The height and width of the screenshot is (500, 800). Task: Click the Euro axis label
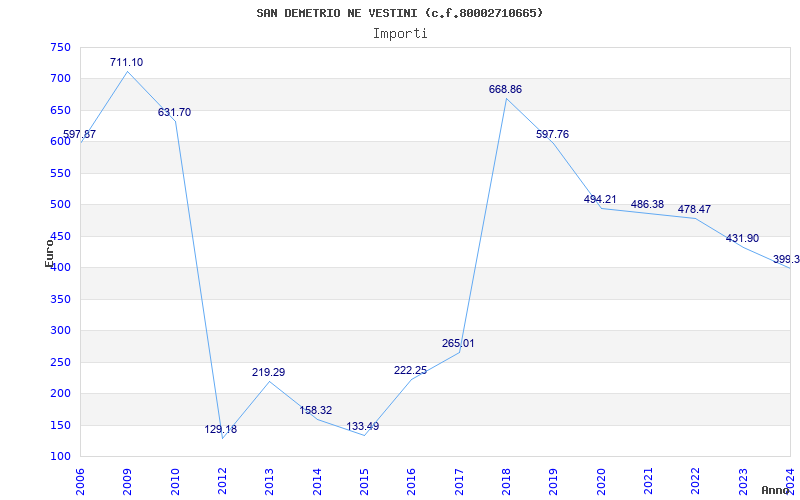pos(49,253)
